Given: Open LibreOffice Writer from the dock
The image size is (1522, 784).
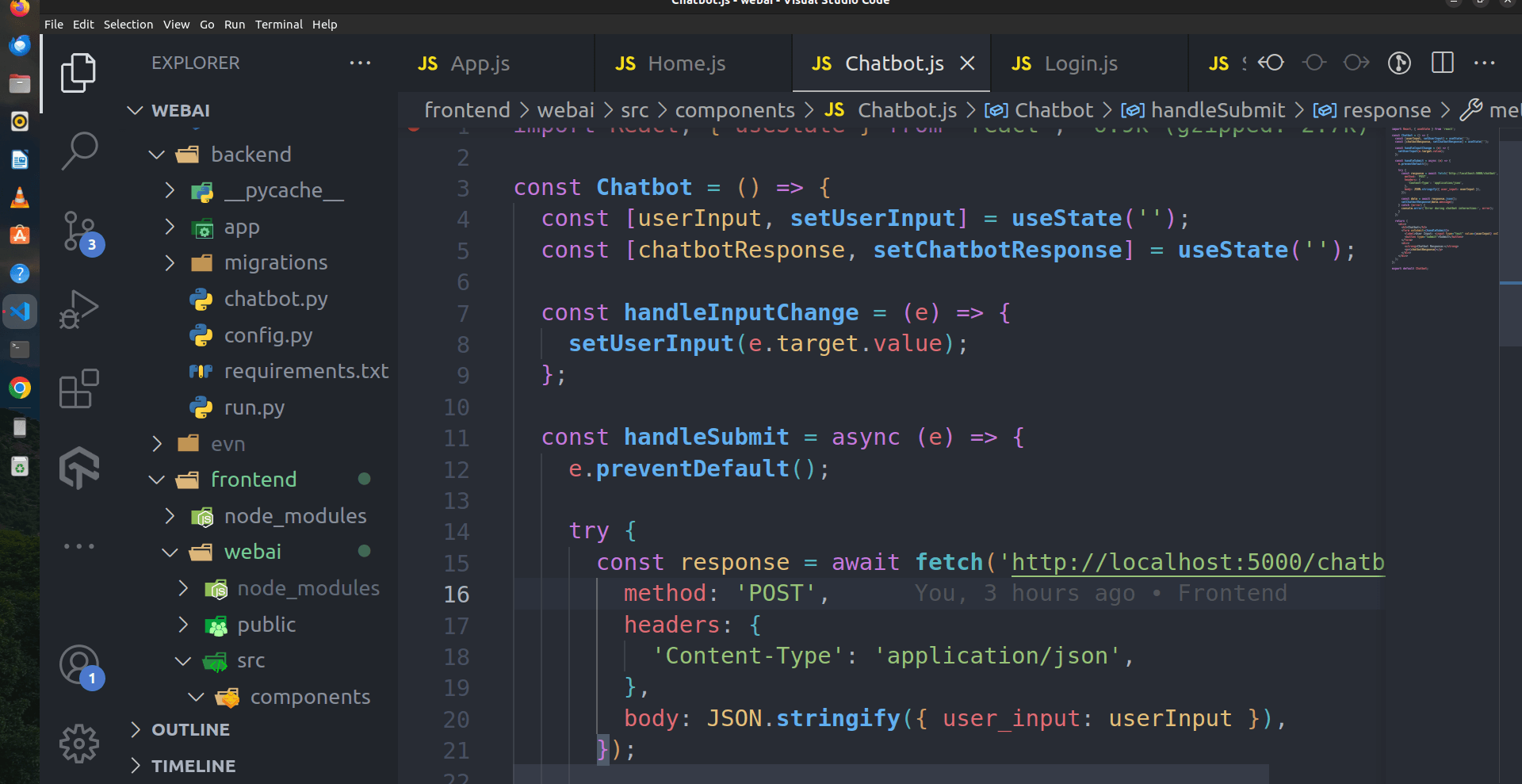Looking at the screenshot, I should [20, 159].
